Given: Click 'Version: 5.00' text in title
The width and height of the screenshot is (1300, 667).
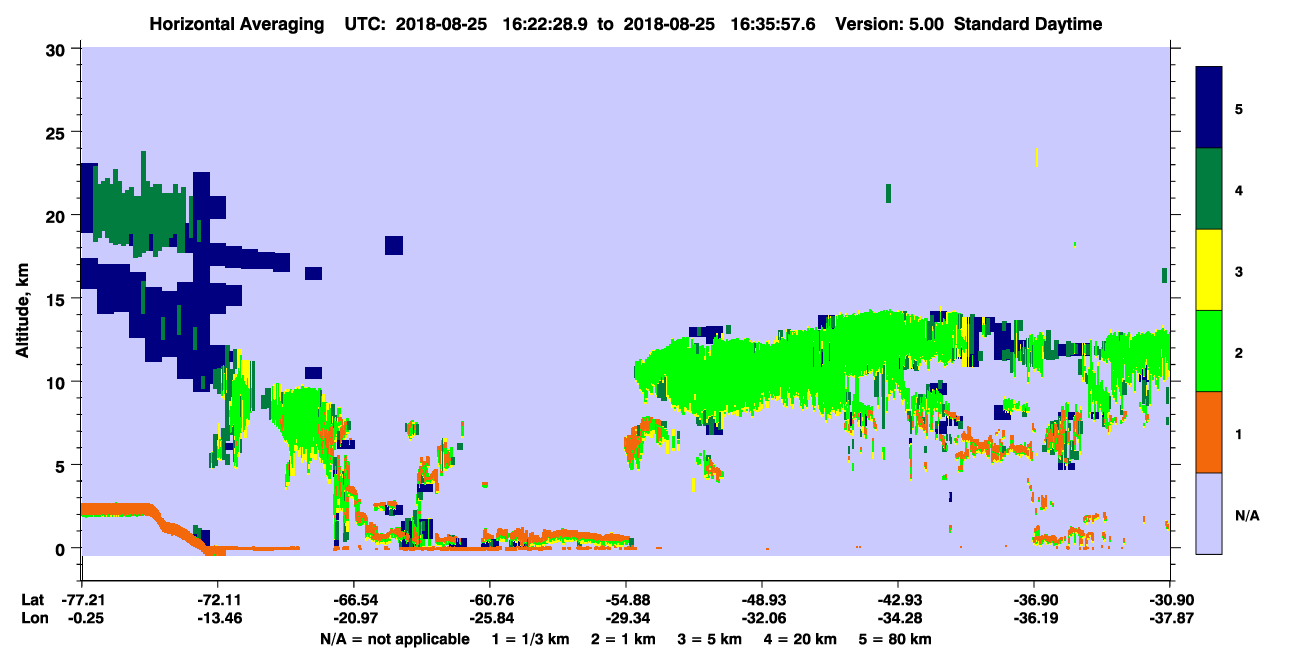Looking at the screenshot, I should pyautogui.click(x=890, y=24).
